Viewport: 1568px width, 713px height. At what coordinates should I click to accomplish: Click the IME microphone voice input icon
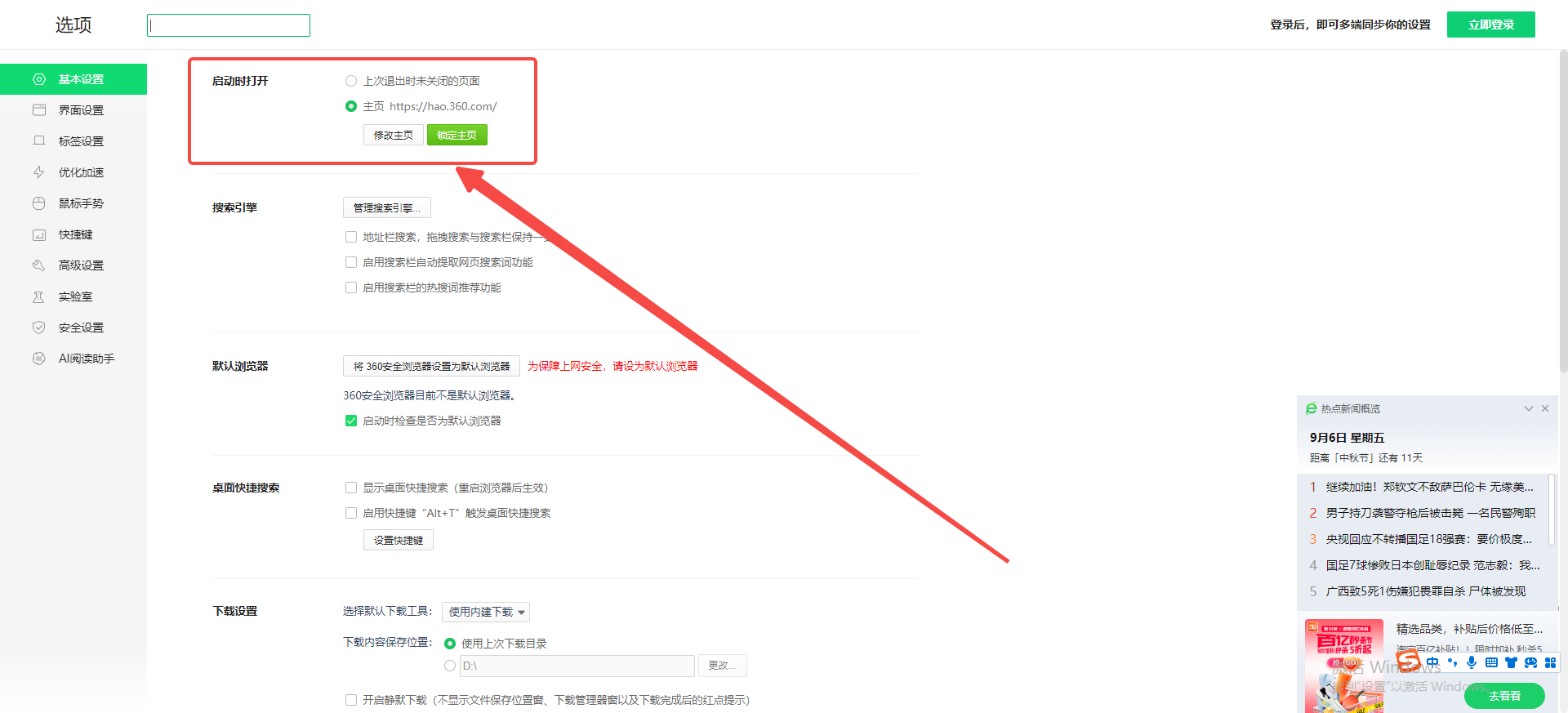1472,662
